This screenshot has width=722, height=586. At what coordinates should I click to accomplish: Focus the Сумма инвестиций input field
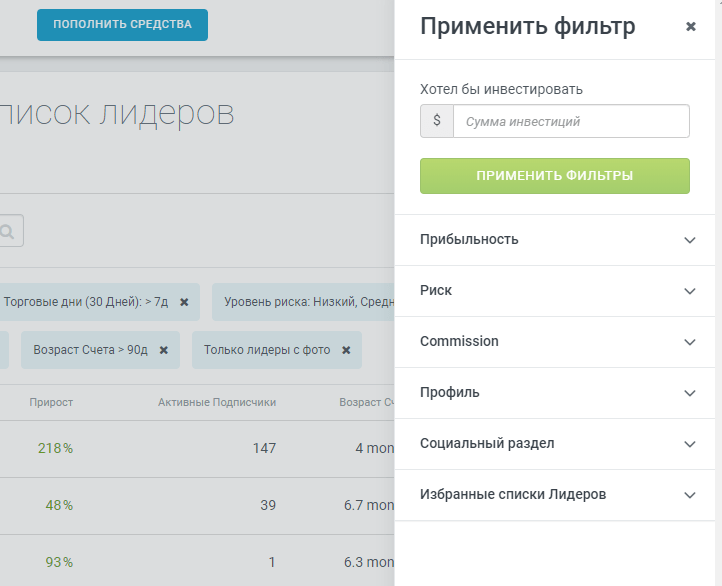(x=570, y=121)
